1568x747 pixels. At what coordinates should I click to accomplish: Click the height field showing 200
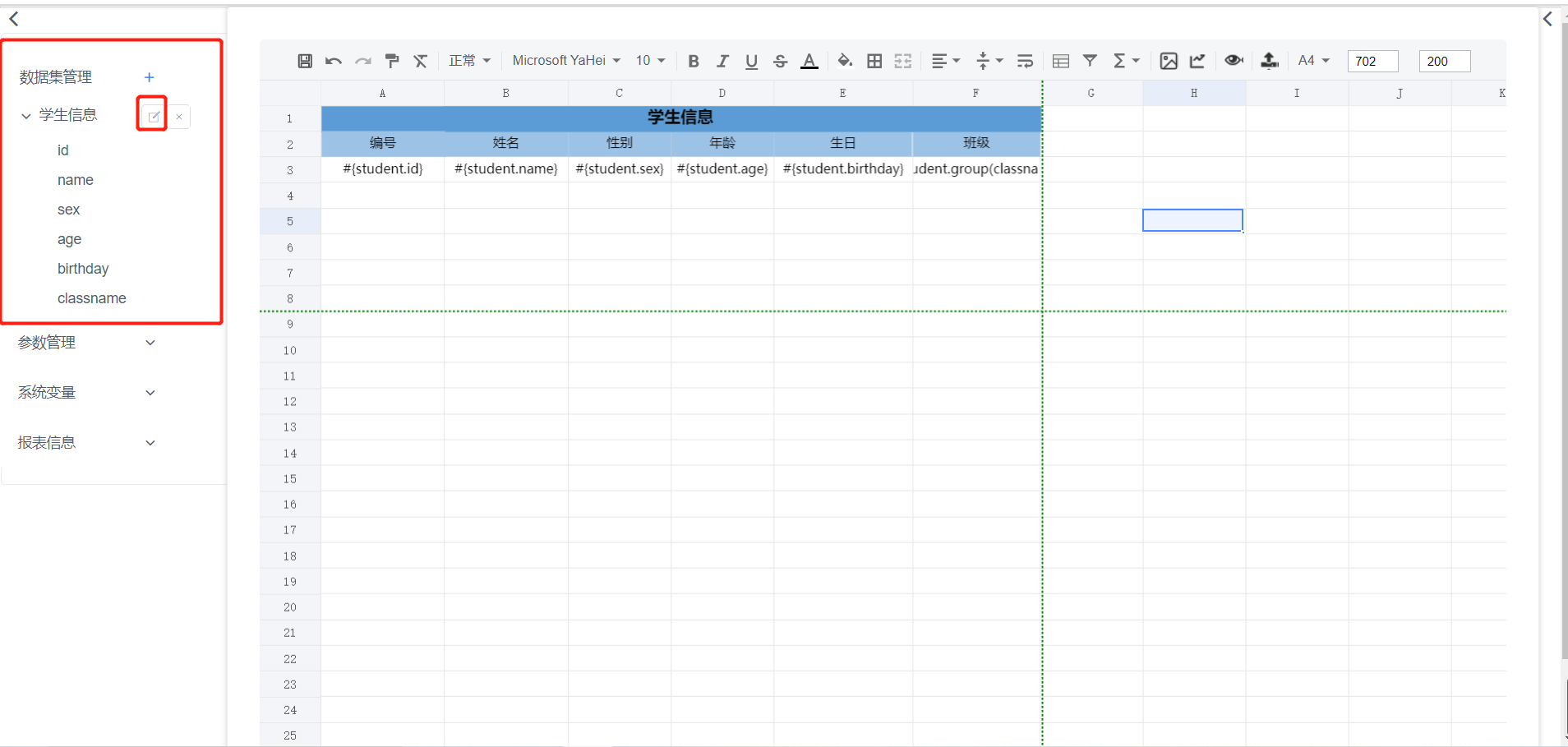tap(1445, 61)
